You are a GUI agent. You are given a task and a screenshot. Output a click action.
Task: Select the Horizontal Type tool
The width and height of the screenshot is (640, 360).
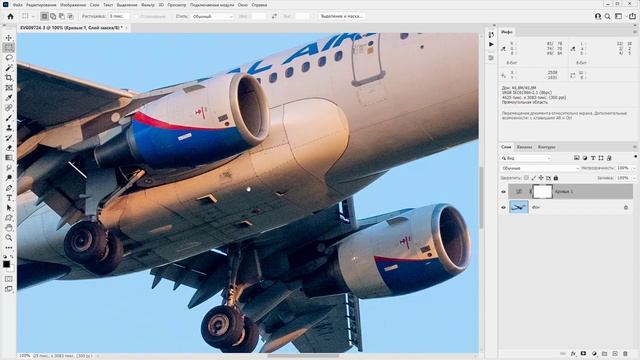tap(9, 198)
